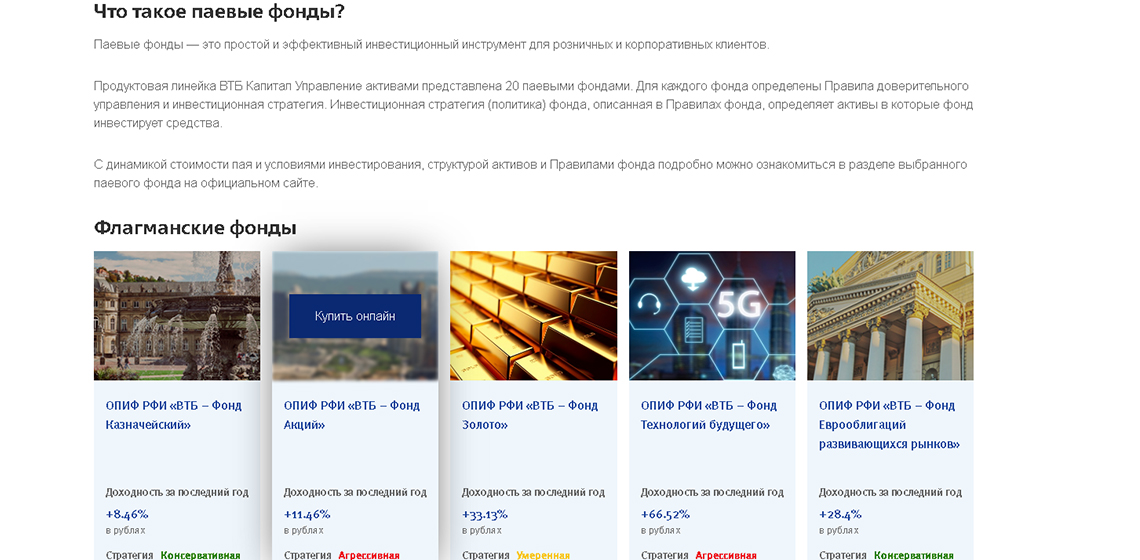Screen dimensions: 1140x560
Task: Click "Консервативная" label under Фонд Казначейский
Action: (201, 555)
